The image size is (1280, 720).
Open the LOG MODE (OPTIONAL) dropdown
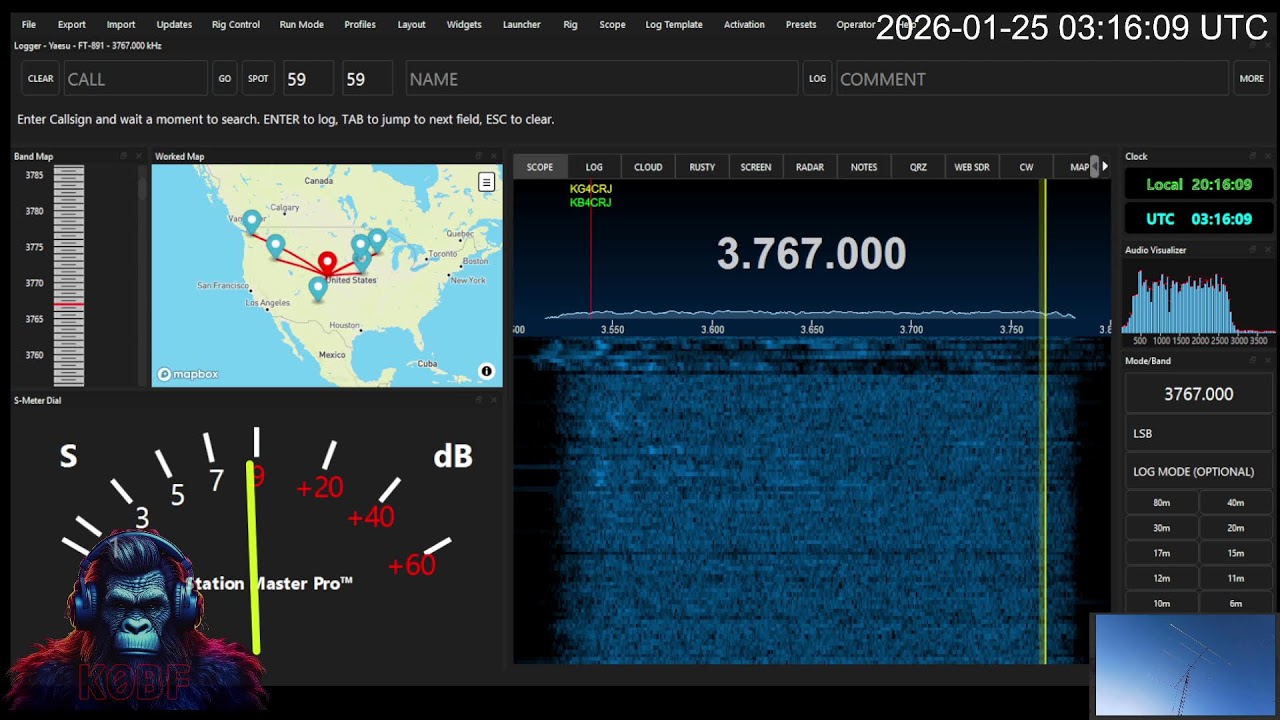[1198, 471]
